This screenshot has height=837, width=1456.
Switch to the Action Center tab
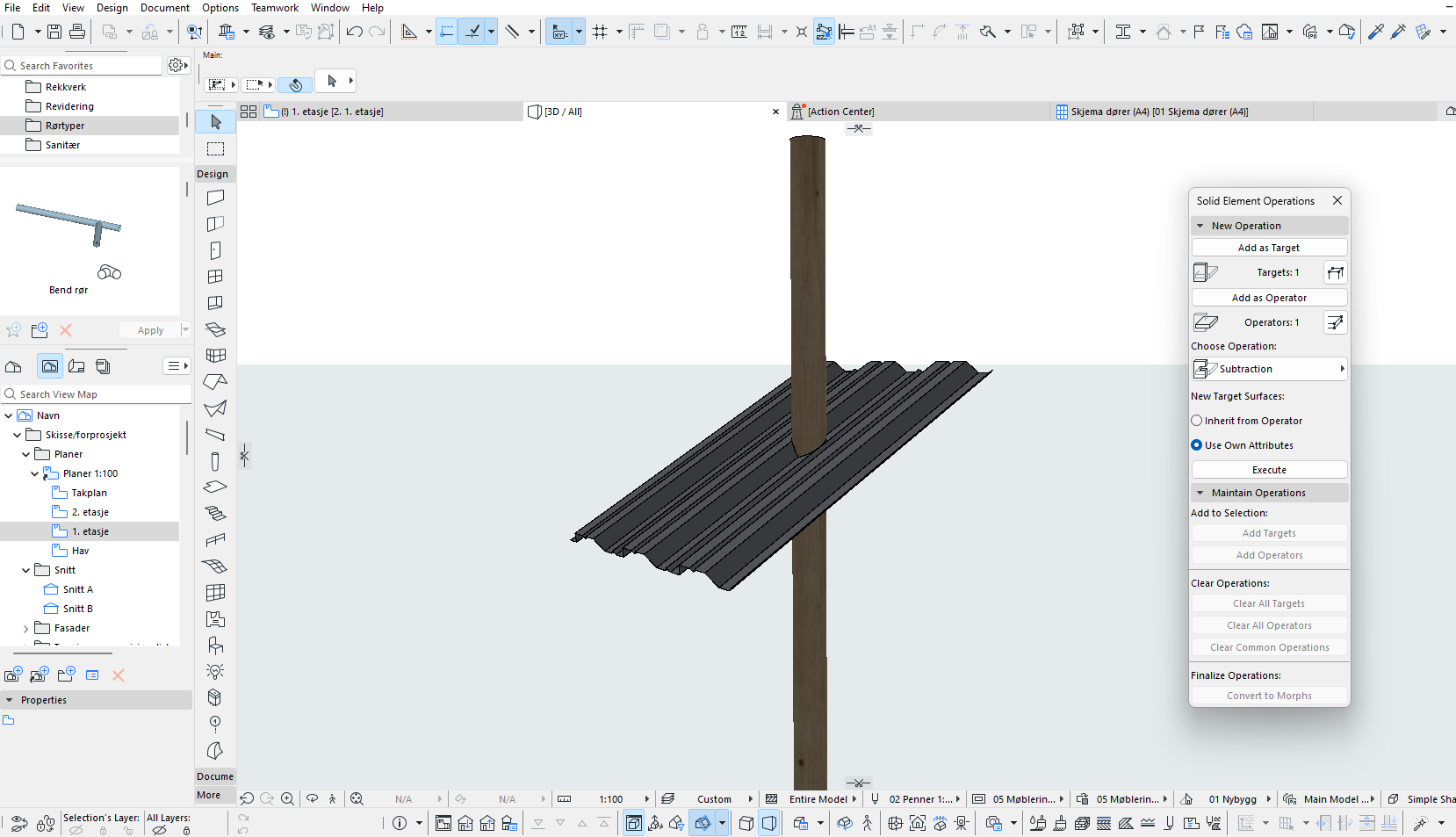click(x=840, y=112)
